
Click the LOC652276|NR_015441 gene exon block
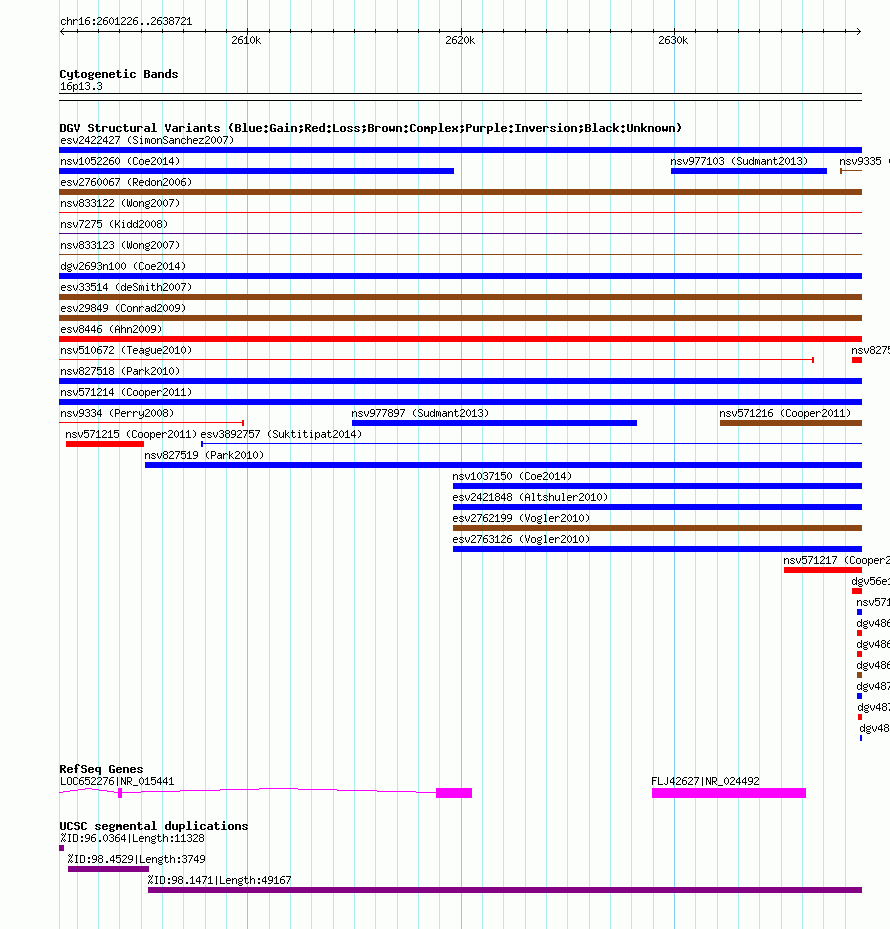(x=454, y=793)
